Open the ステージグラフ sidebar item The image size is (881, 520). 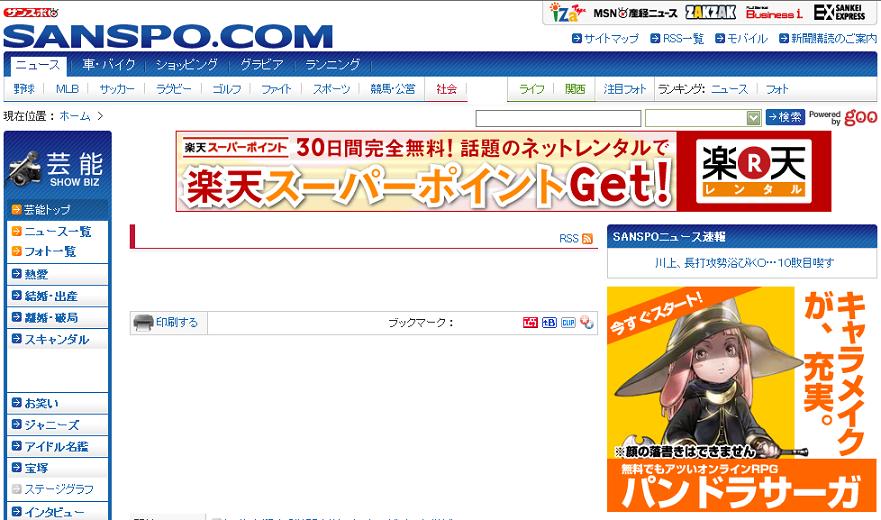point(59,489)
